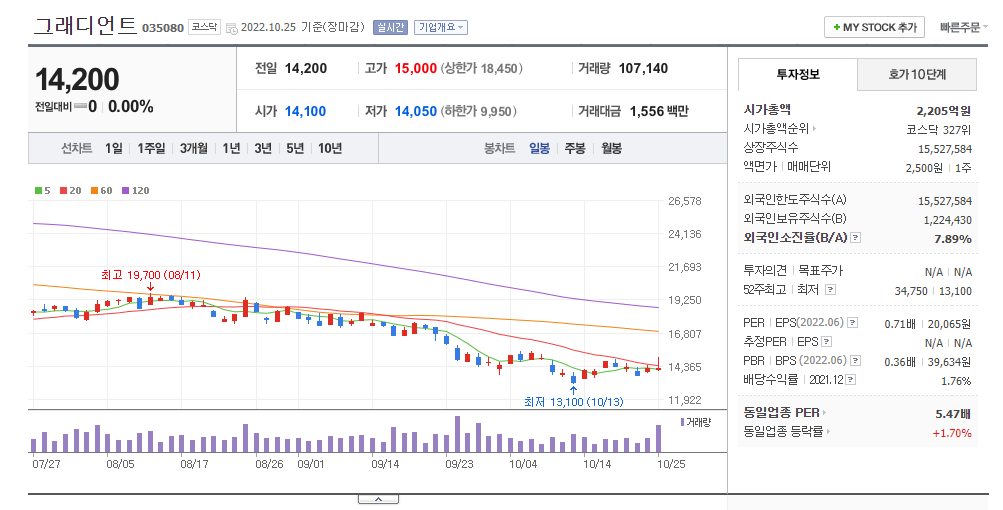
Task: Select the 5년 line chart period
Action: click(x=295, y=148)
